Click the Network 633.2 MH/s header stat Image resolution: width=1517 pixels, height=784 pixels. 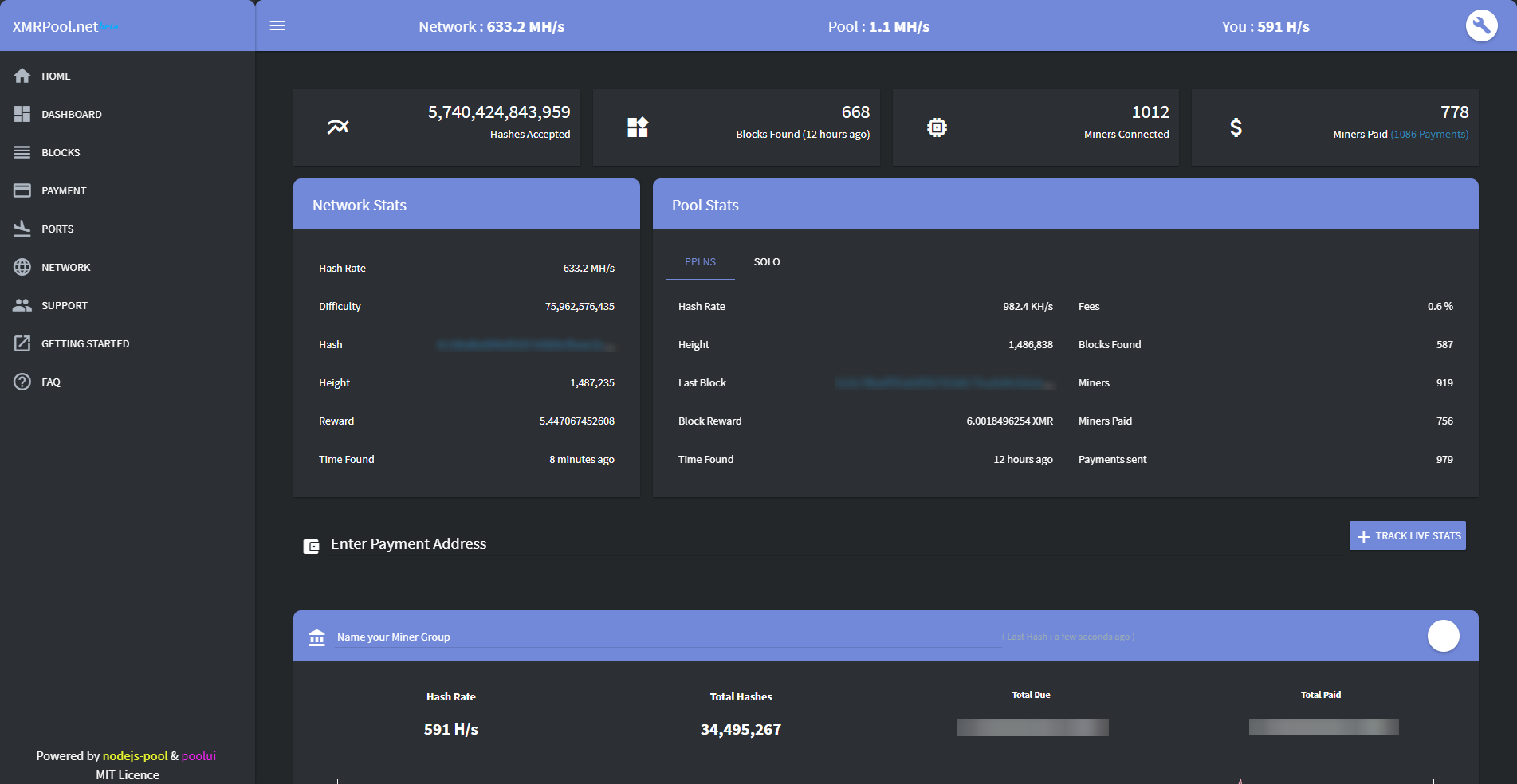[492, 26]
